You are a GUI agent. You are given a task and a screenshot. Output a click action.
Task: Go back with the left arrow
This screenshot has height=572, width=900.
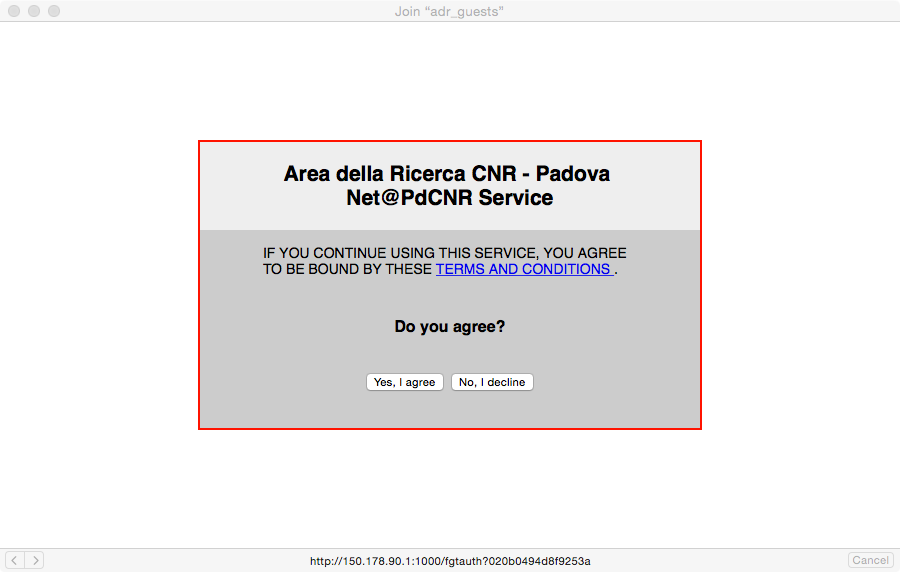pyautogui.click(x=14, y=560)
